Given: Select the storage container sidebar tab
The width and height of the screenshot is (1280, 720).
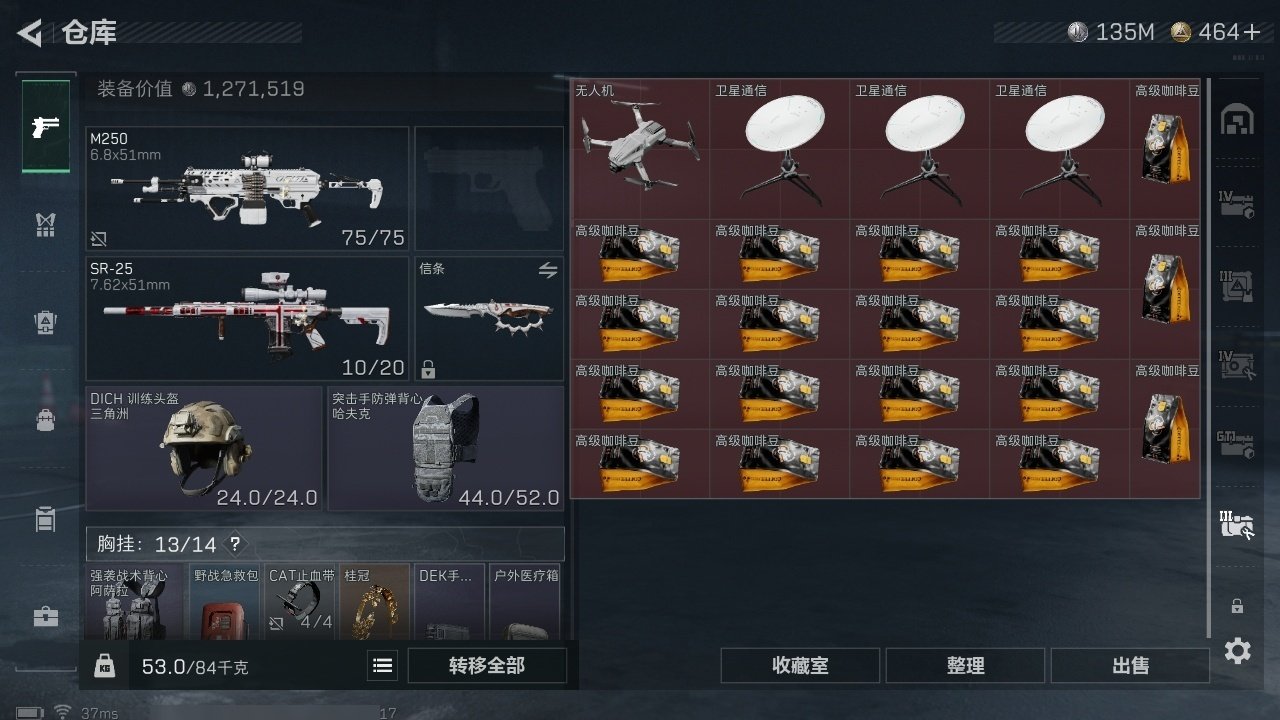Looking at the screenshot, I should (x=45, y=519).
